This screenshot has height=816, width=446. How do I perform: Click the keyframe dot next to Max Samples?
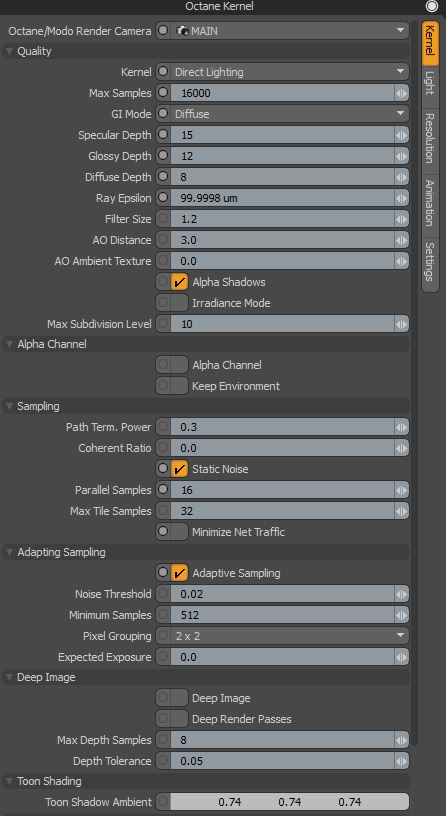[x=163, y=93]
